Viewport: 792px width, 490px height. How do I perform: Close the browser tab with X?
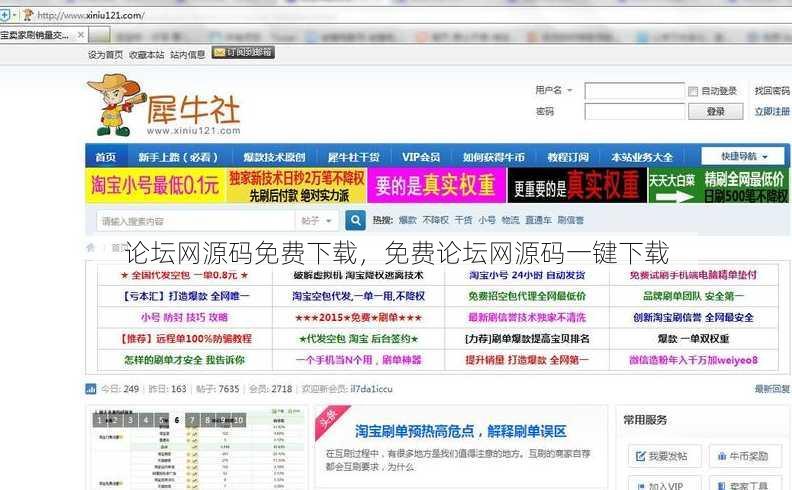click(x=80, y=35)
